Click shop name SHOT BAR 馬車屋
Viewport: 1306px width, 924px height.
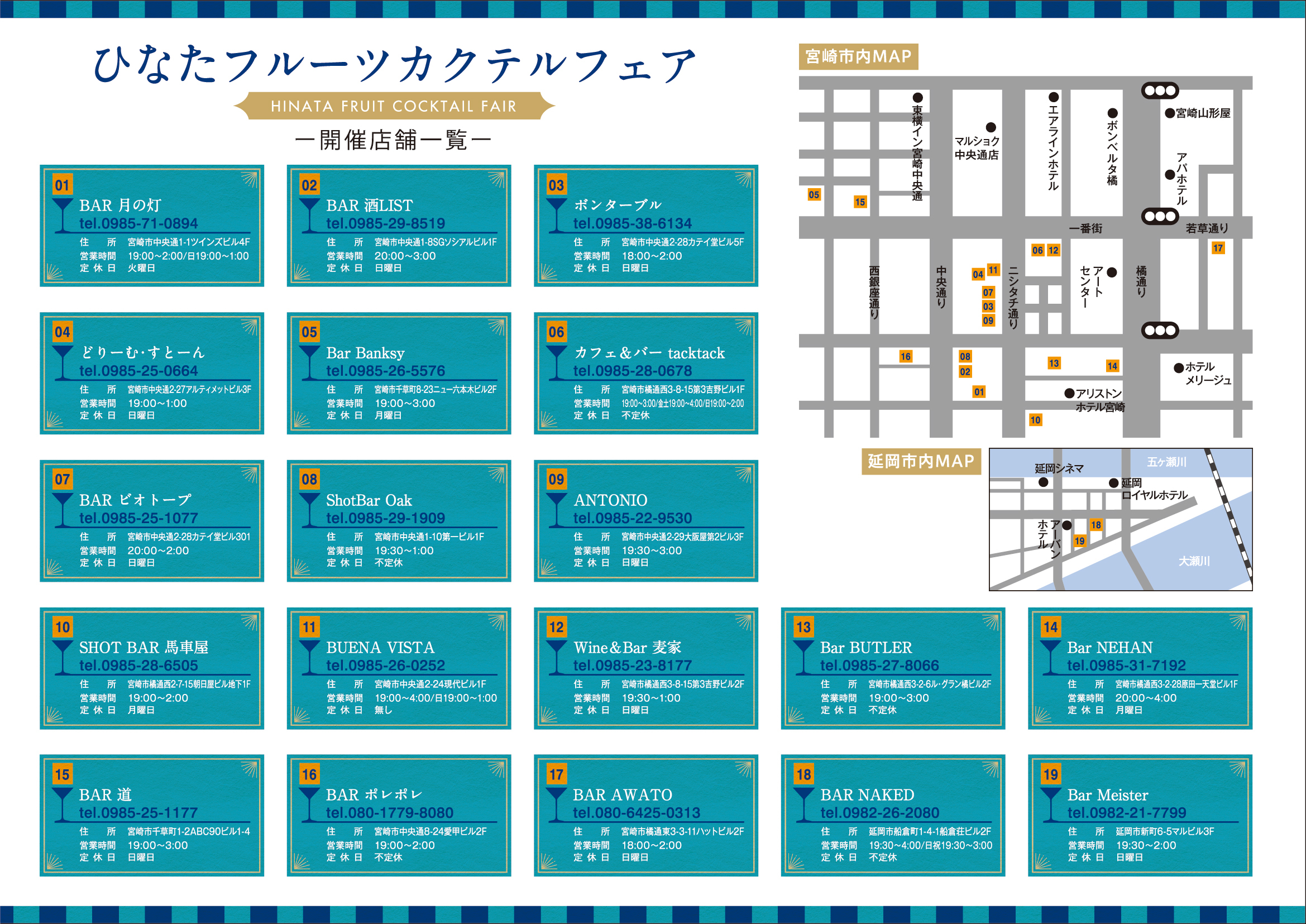[143, 648]
